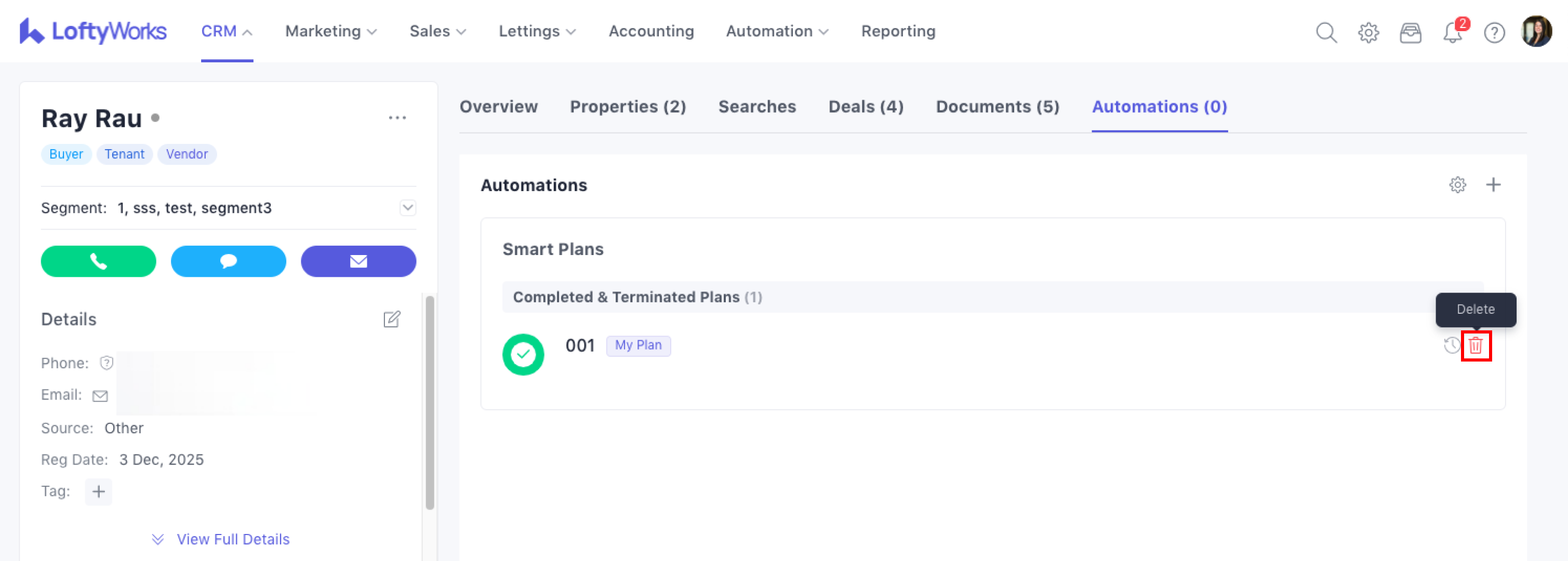Open notifications bell icon
This screenshot has height=561, width=1568.
coord(1452,32)
